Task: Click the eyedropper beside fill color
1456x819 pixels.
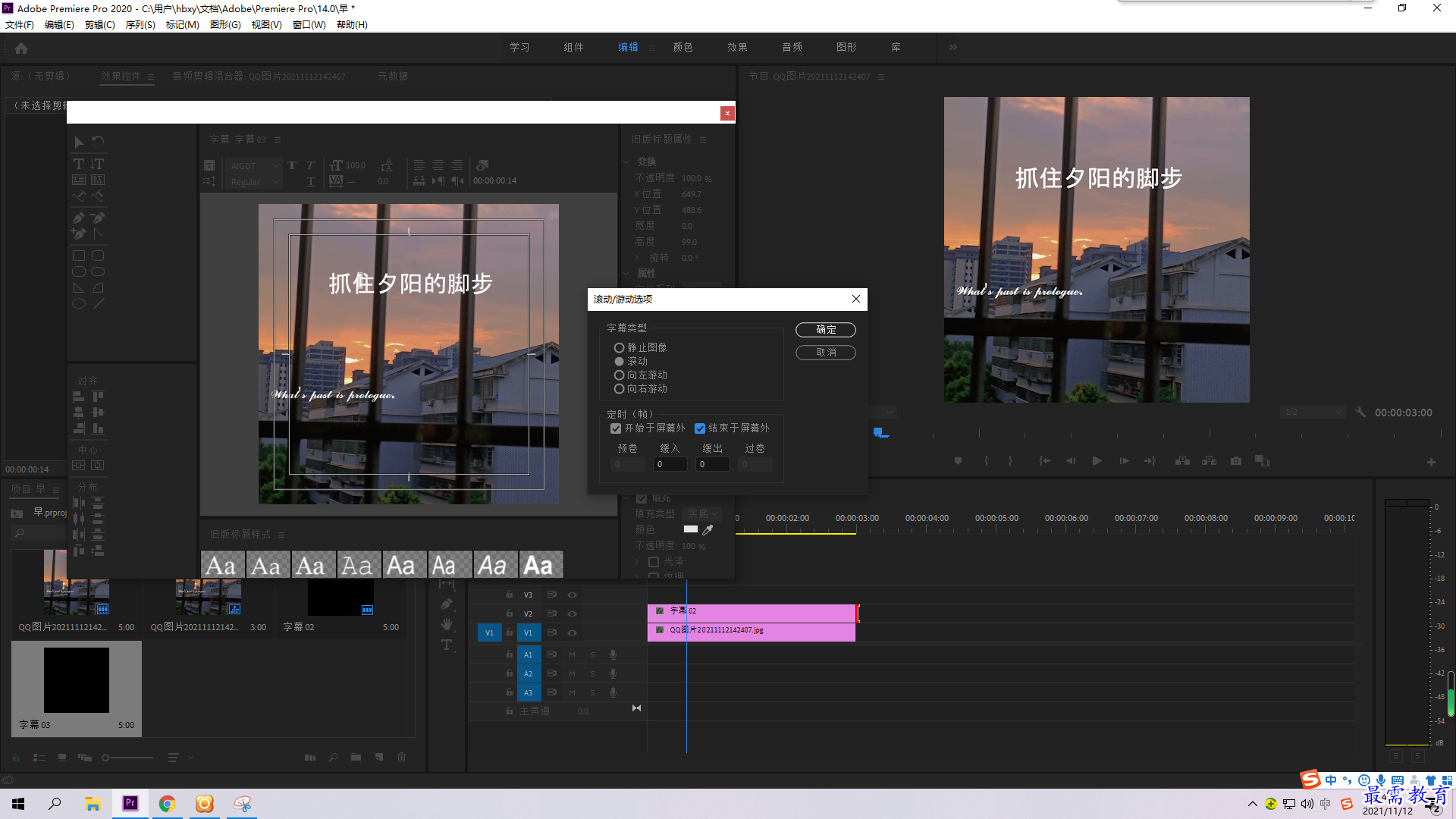Action: coord(708,529)
